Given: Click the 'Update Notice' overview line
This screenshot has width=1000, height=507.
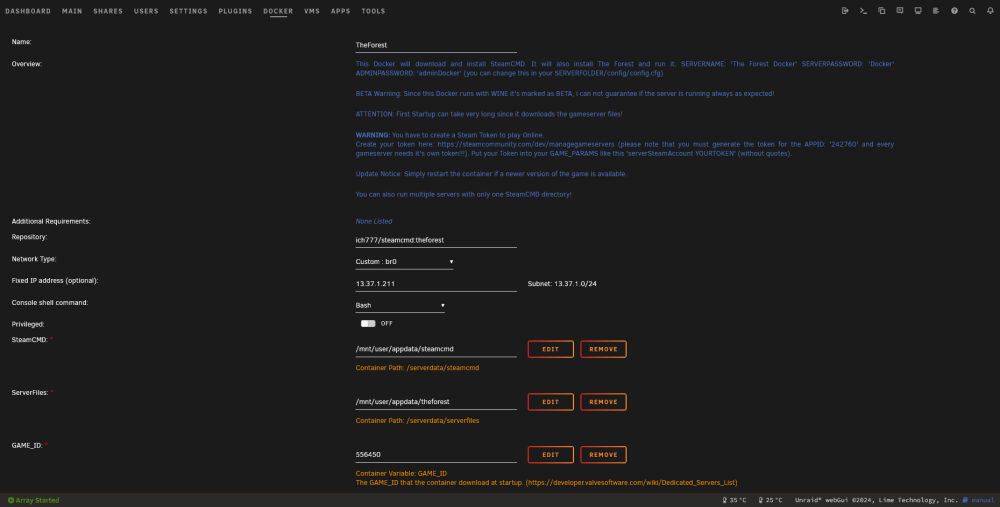Looking at the screenshot, I should 491,174.
